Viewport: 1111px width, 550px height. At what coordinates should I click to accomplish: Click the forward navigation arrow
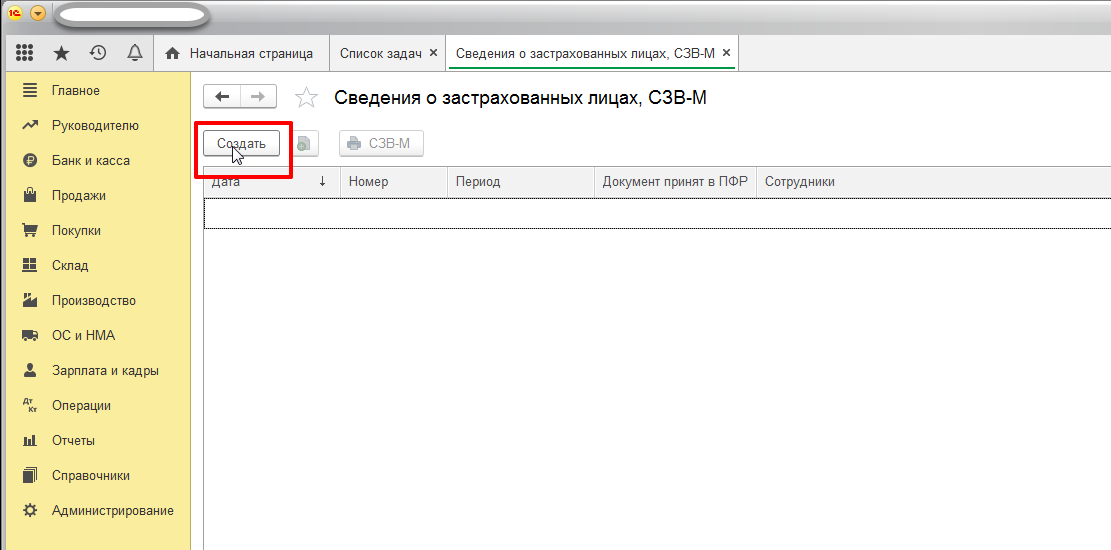point(257,96)
